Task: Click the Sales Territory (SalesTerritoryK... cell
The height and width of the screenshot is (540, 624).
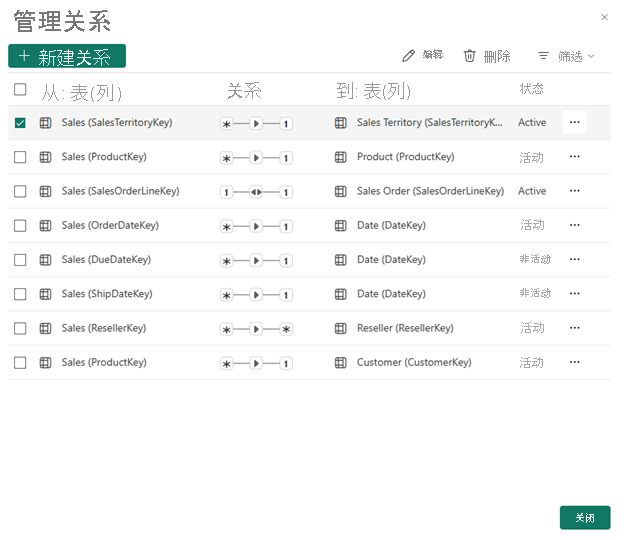Action: click(430, 123)
